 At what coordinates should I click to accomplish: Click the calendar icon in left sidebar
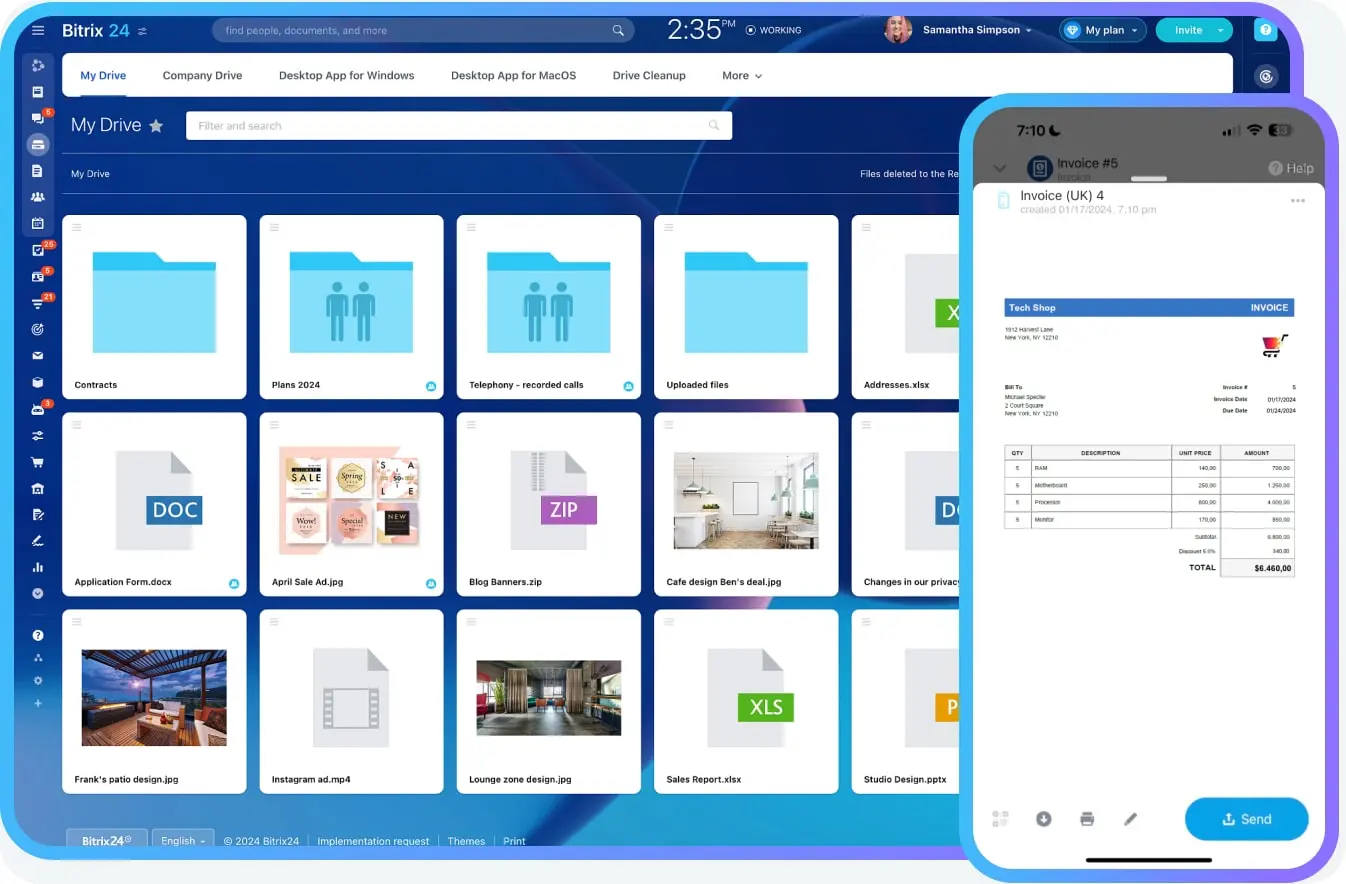(x=38, y=223)
